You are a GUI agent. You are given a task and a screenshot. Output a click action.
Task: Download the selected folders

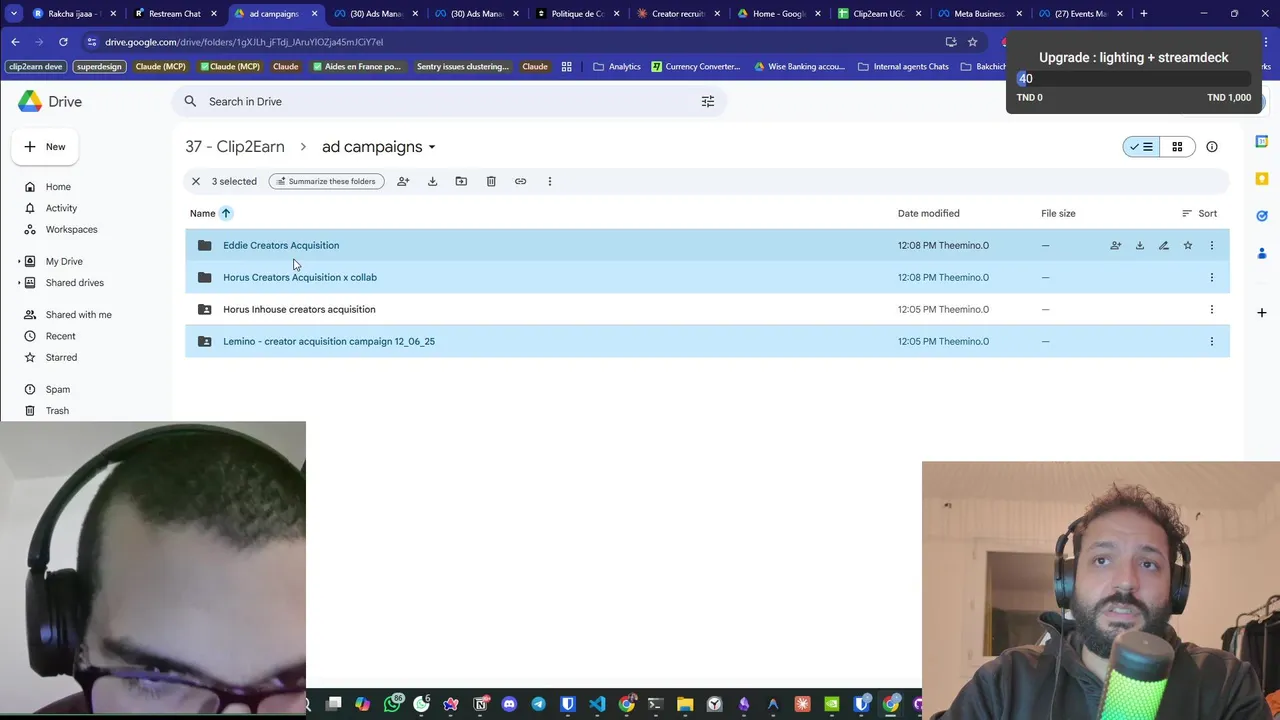point(432,181)
